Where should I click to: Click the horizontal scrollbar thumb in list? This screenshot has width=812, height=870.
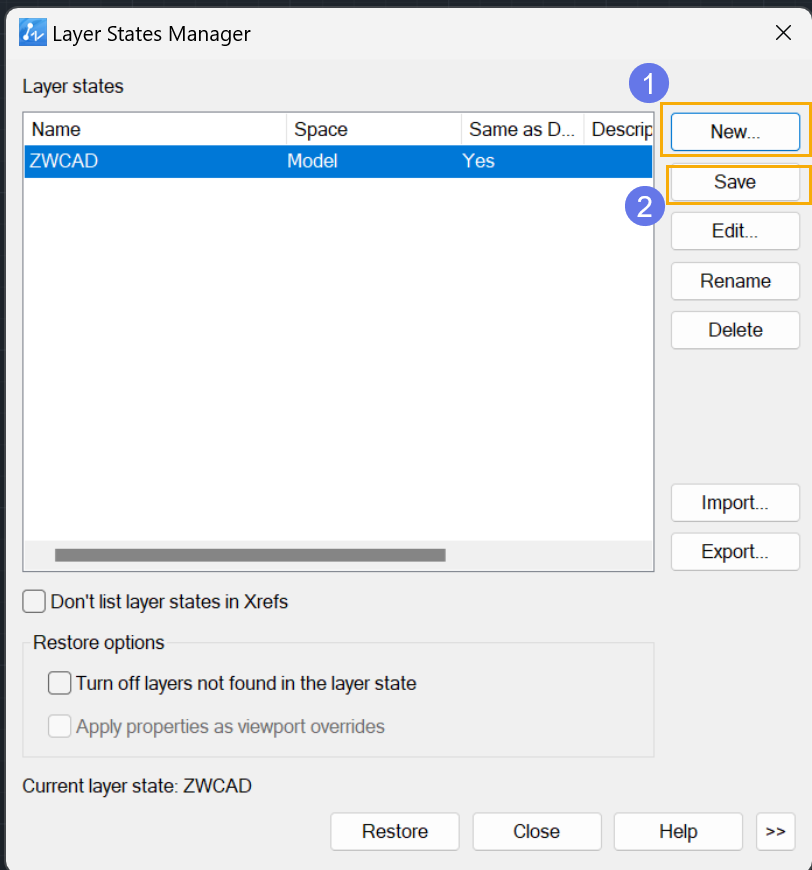coord(250,555)
